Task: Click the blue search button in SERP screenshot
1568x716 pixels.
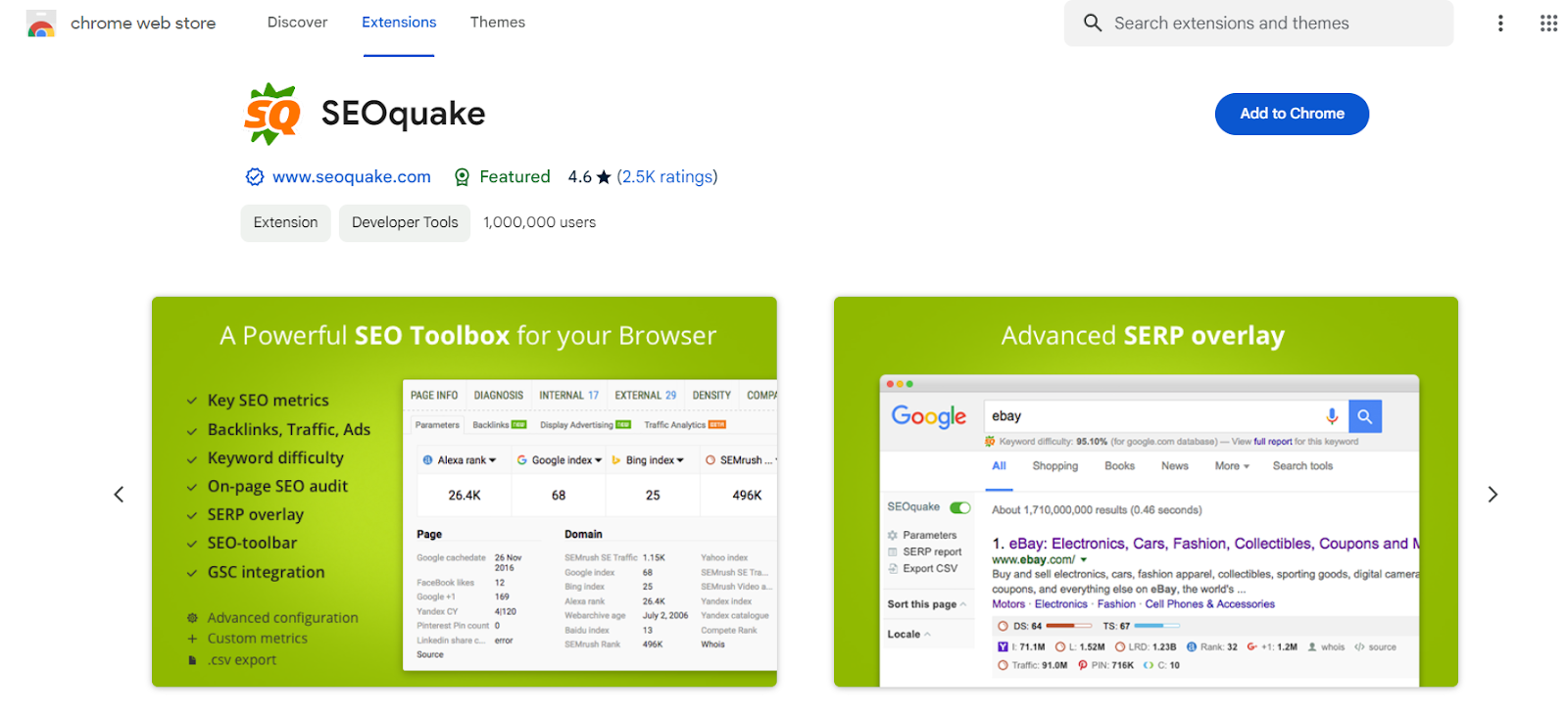Action: [x=1365, y=416]
